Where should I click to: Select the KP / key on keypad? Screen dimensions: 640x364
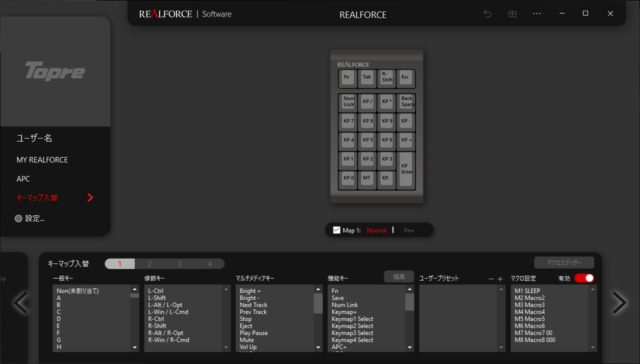(367, 102)
